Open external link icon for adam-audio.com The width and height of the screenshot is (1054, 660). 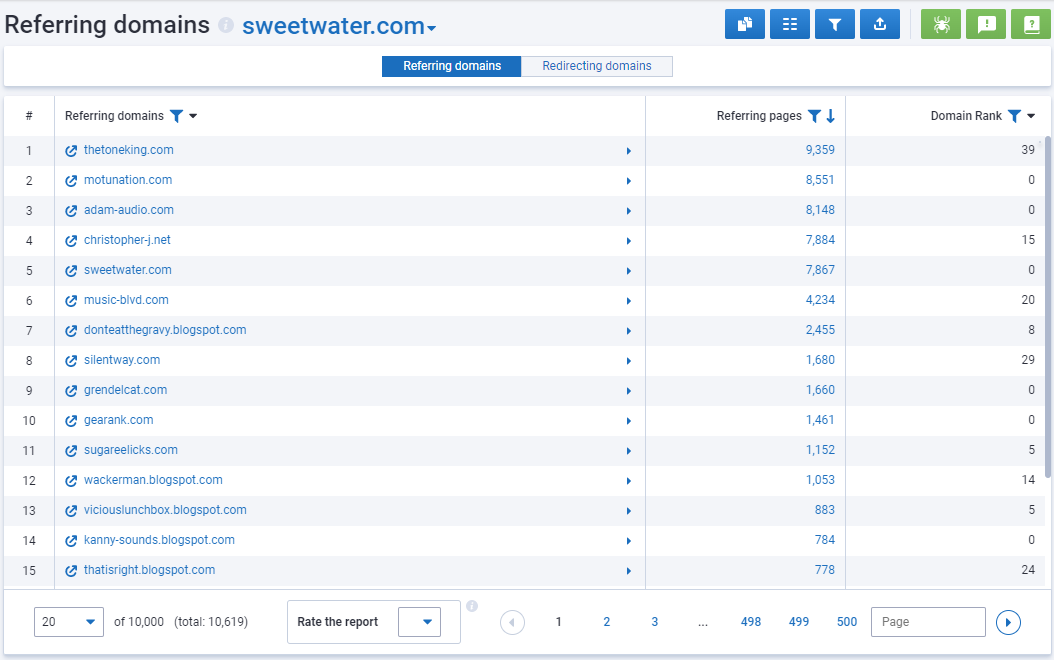(71, 210)
